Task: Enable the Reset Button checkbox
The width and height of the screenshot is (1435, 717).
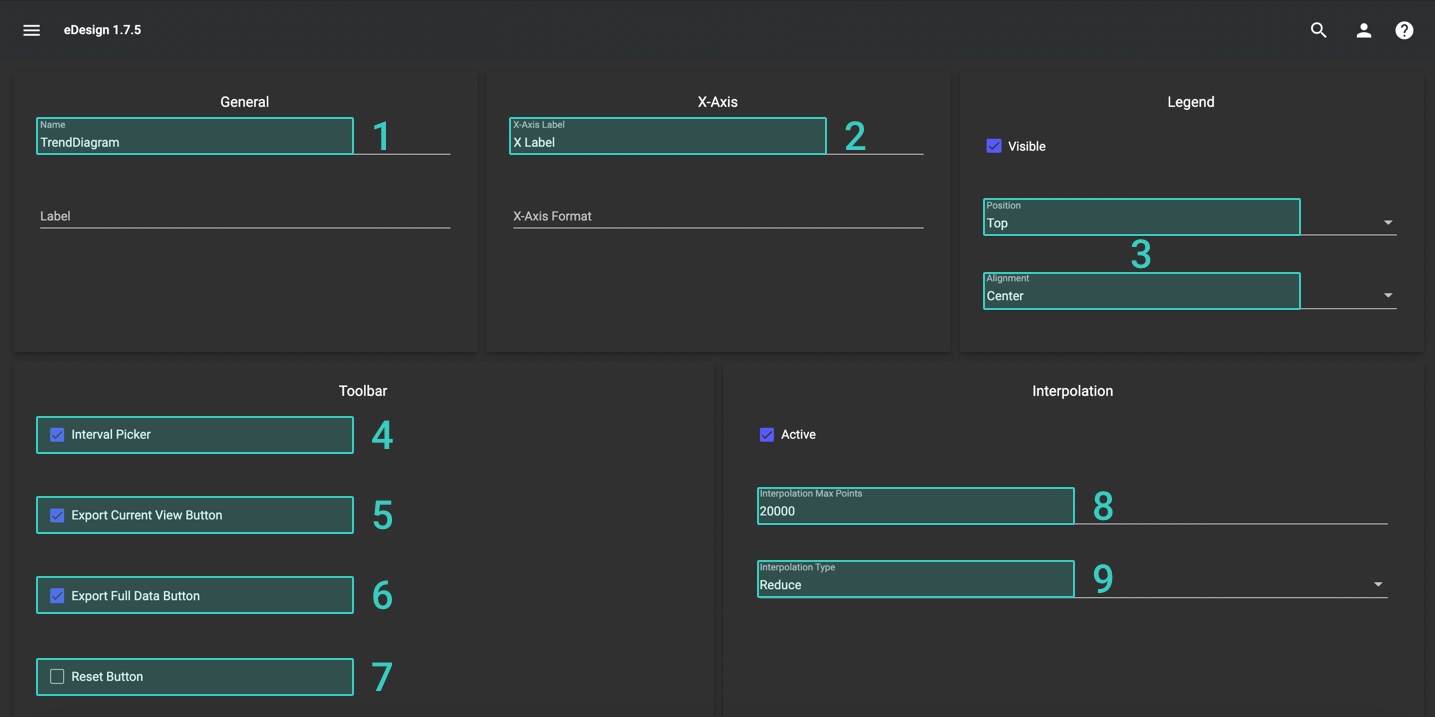Action: coord(57,677)
